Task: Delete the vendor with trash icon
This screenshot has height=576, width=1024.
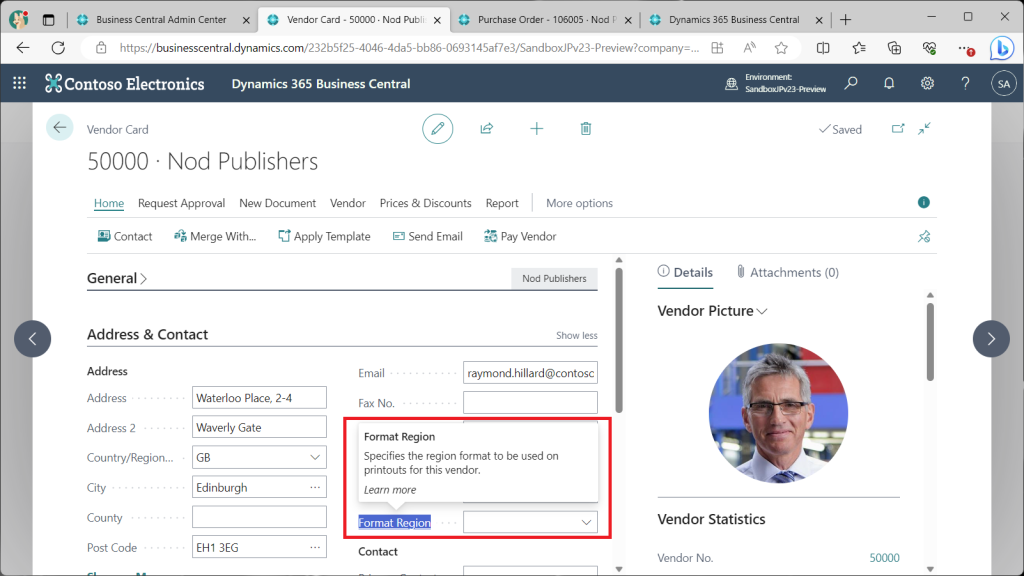Action: coord(586,129)
